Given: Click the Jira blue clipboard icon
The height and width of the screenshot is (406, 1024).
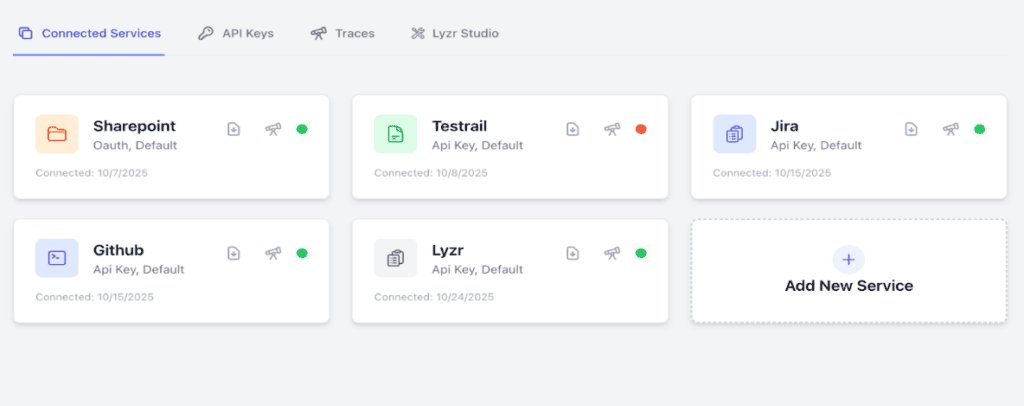Looking at the screenshot, I should click(735, 134).
